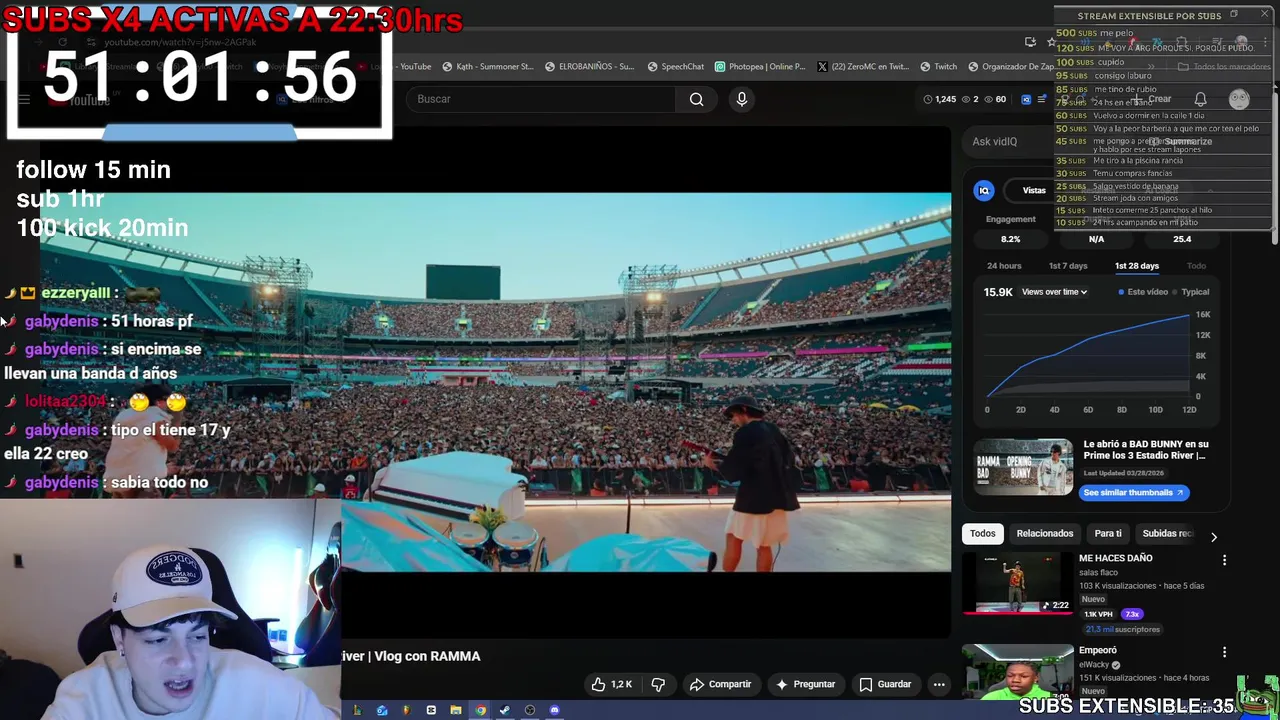Open the RAMMA opening Bad Bunny thumbnail

coord(1022,467)
